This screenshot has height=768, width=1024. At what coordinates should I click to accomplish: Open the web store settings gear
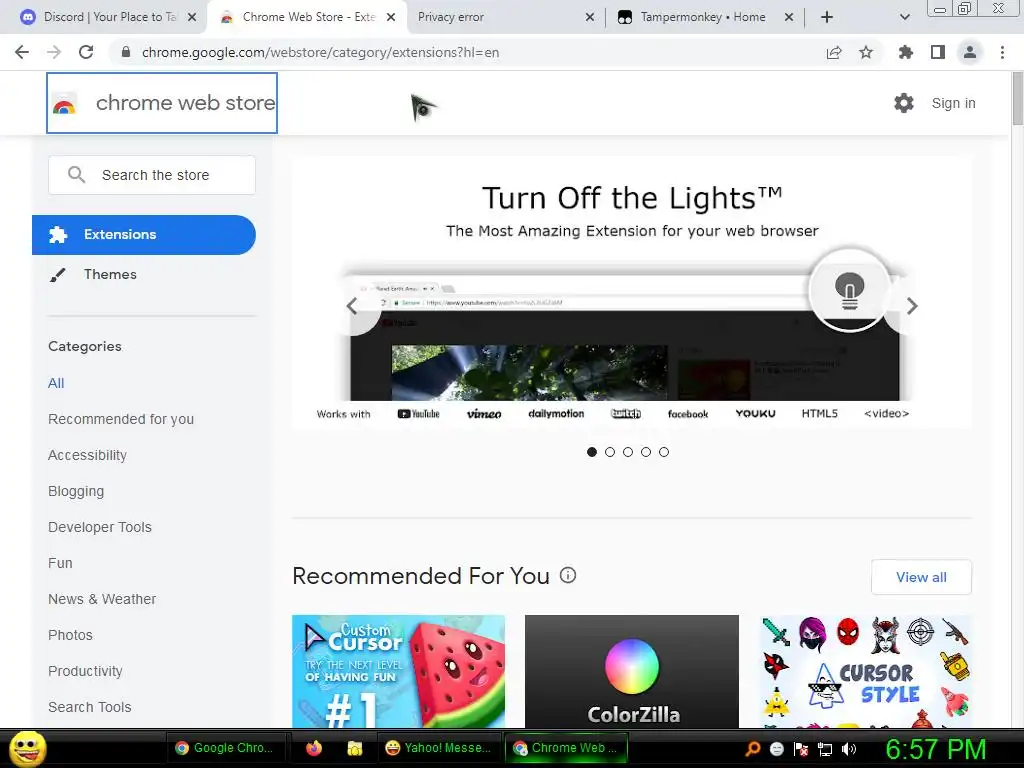click(x=904, y=103)
